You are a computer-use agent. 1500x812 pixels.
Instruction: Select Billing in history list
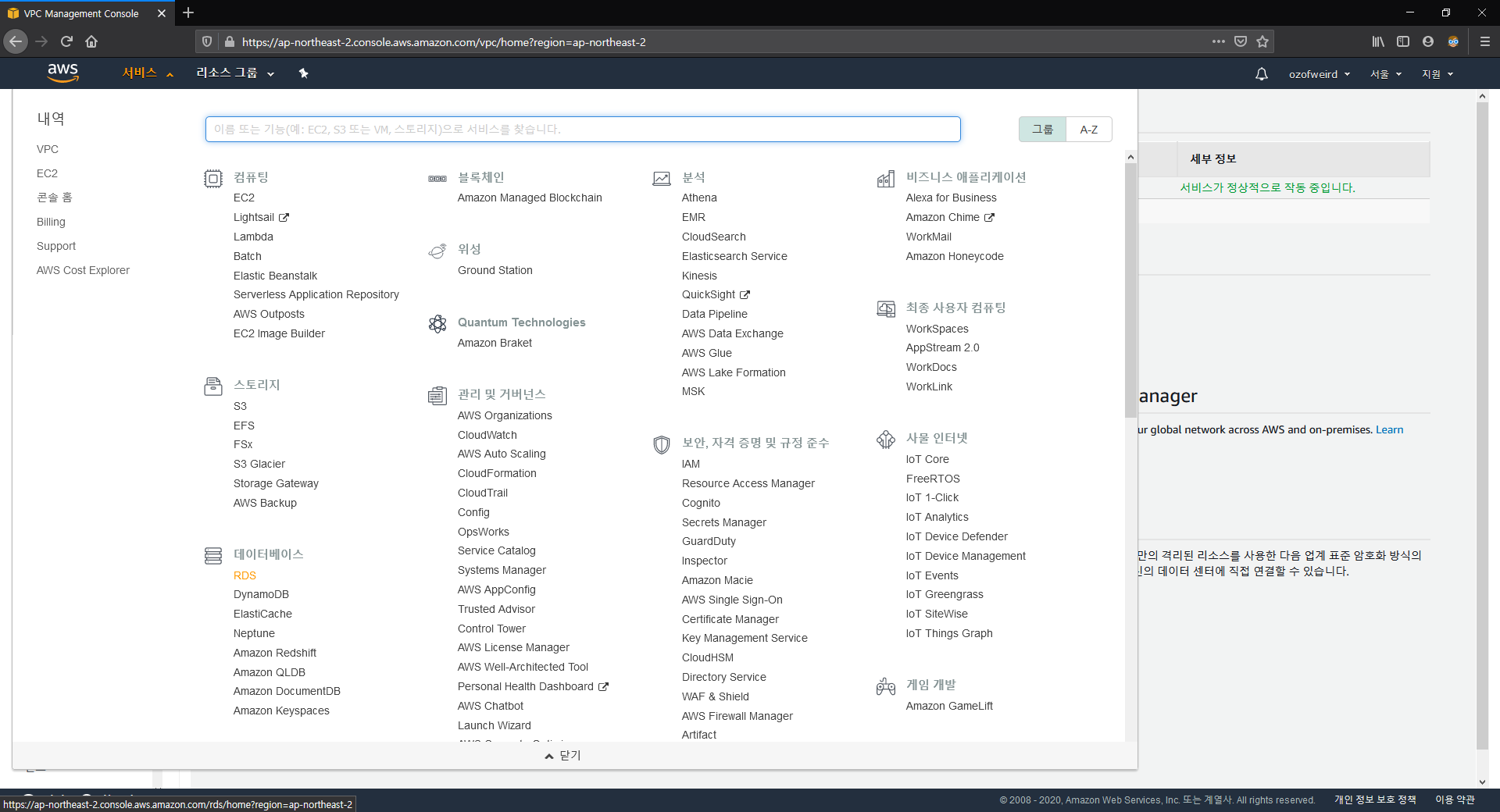point(51,222)
